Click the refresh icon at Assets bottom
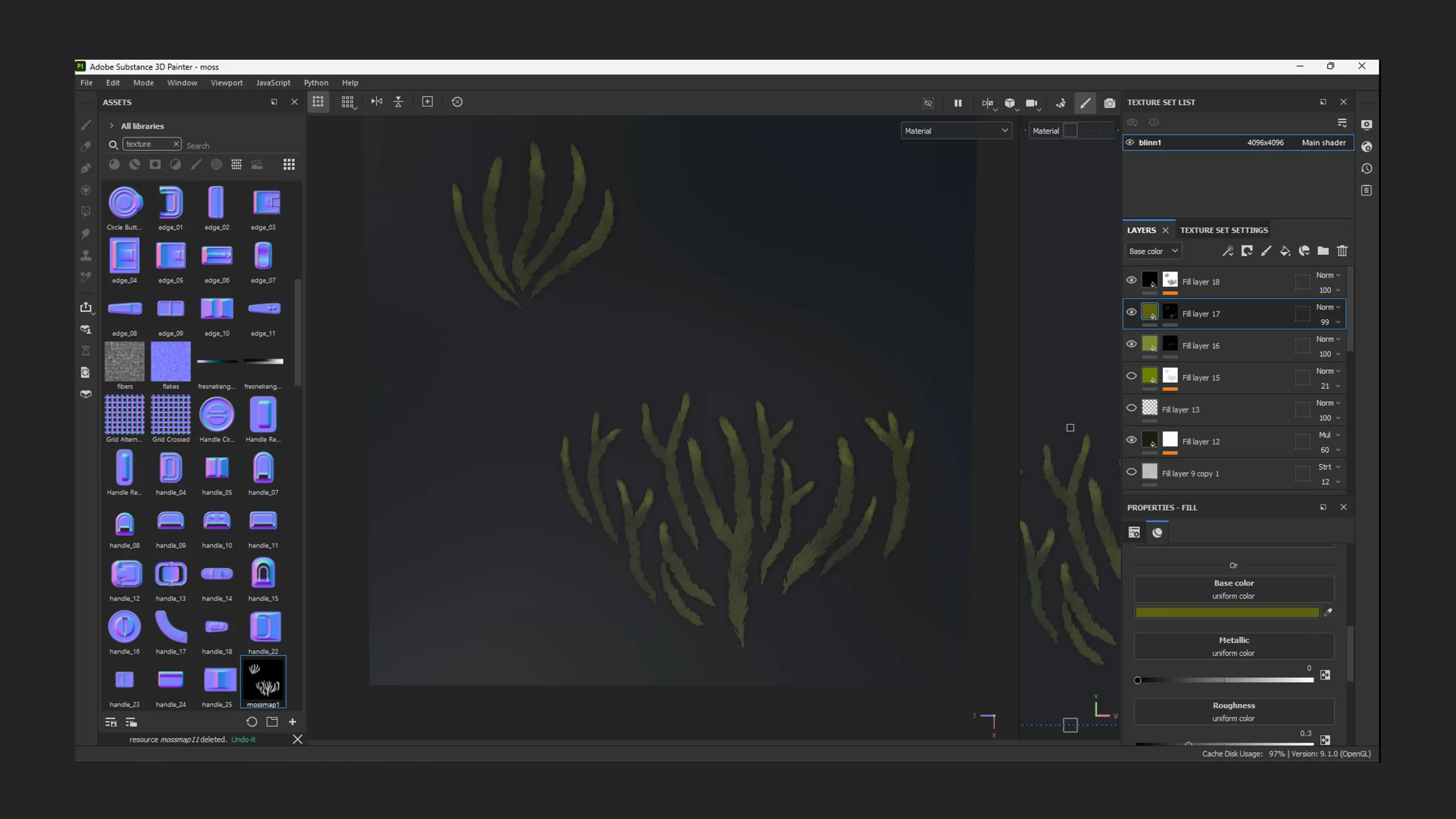 click(251, 722)
